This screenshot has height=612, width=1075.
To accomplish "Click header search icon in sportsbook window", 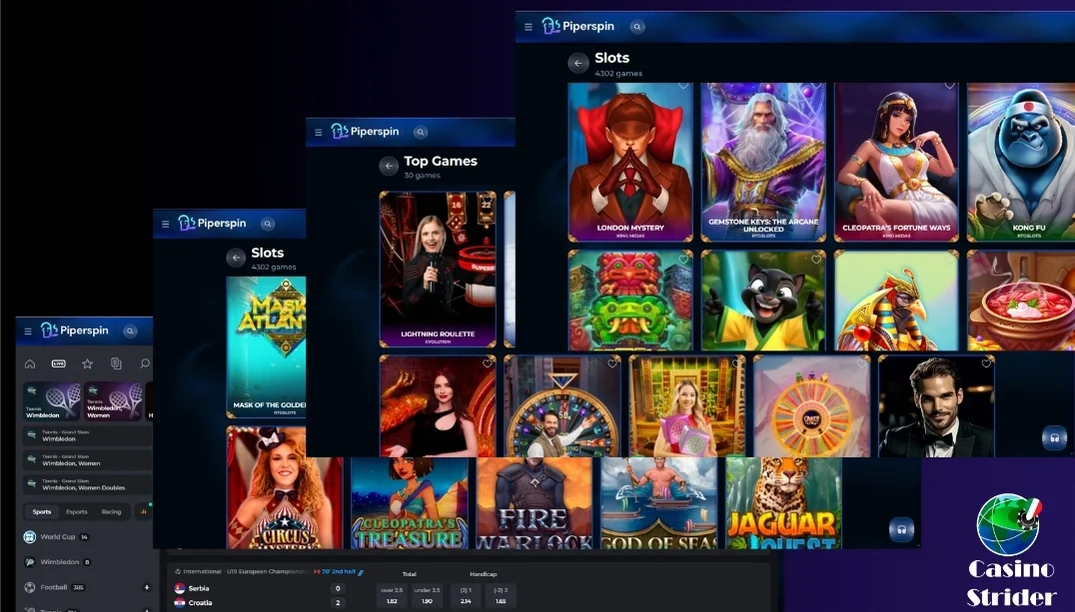I will (x=130, y=331).
